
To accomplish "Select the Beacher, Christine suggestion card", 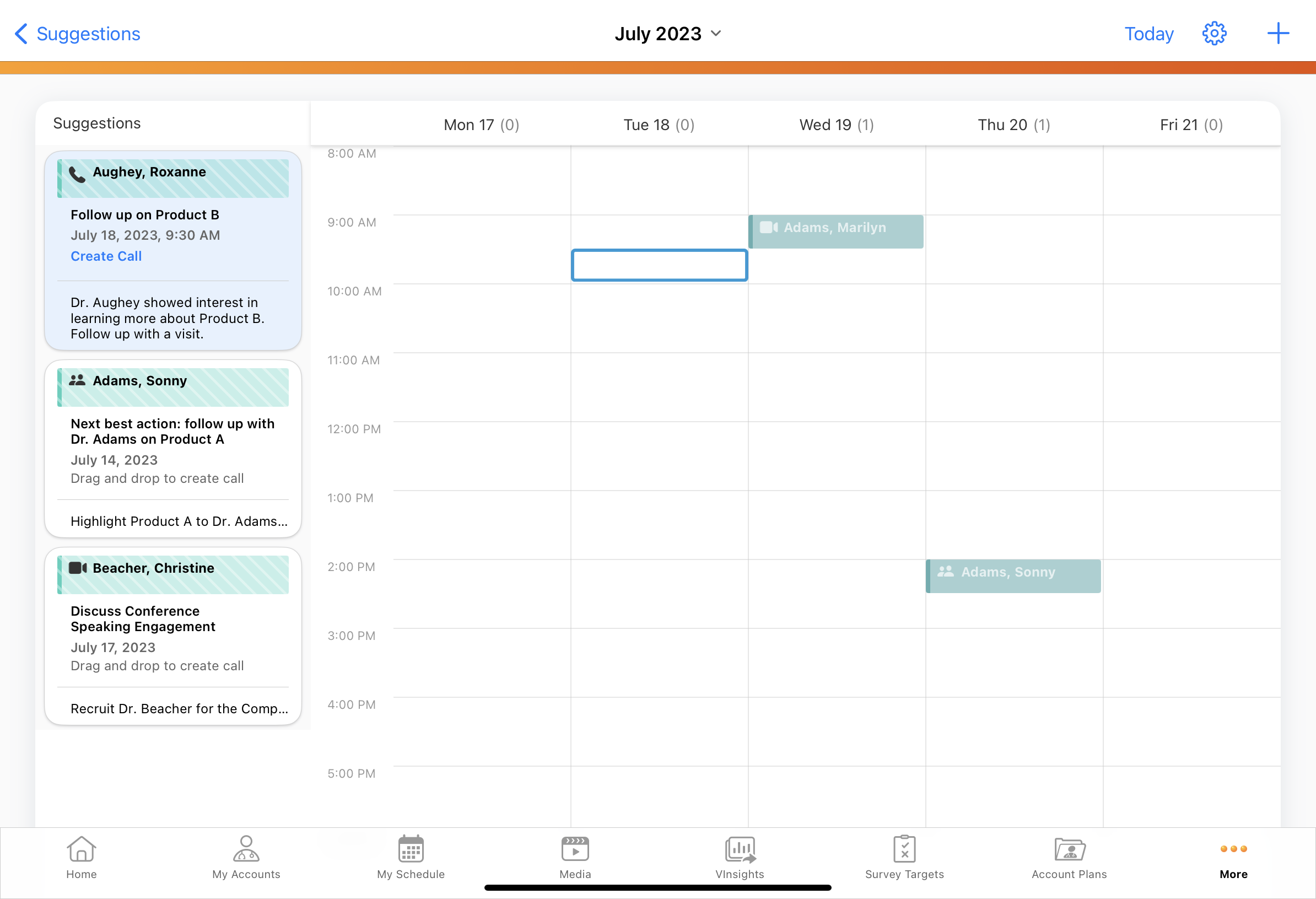I will coord(172,634).
